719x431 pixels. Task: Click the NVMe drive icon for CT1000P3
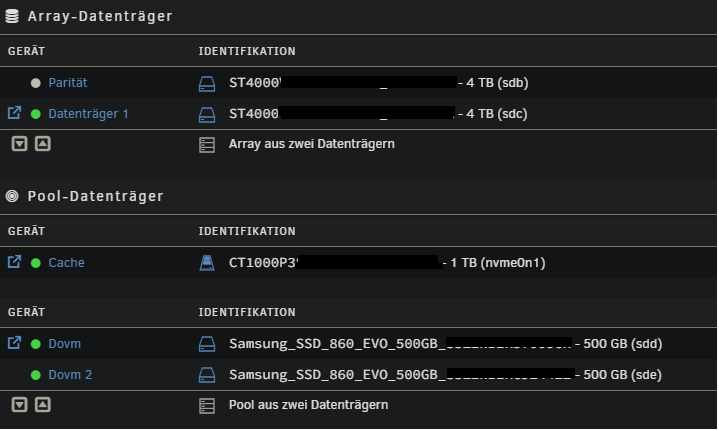point(207,263)
